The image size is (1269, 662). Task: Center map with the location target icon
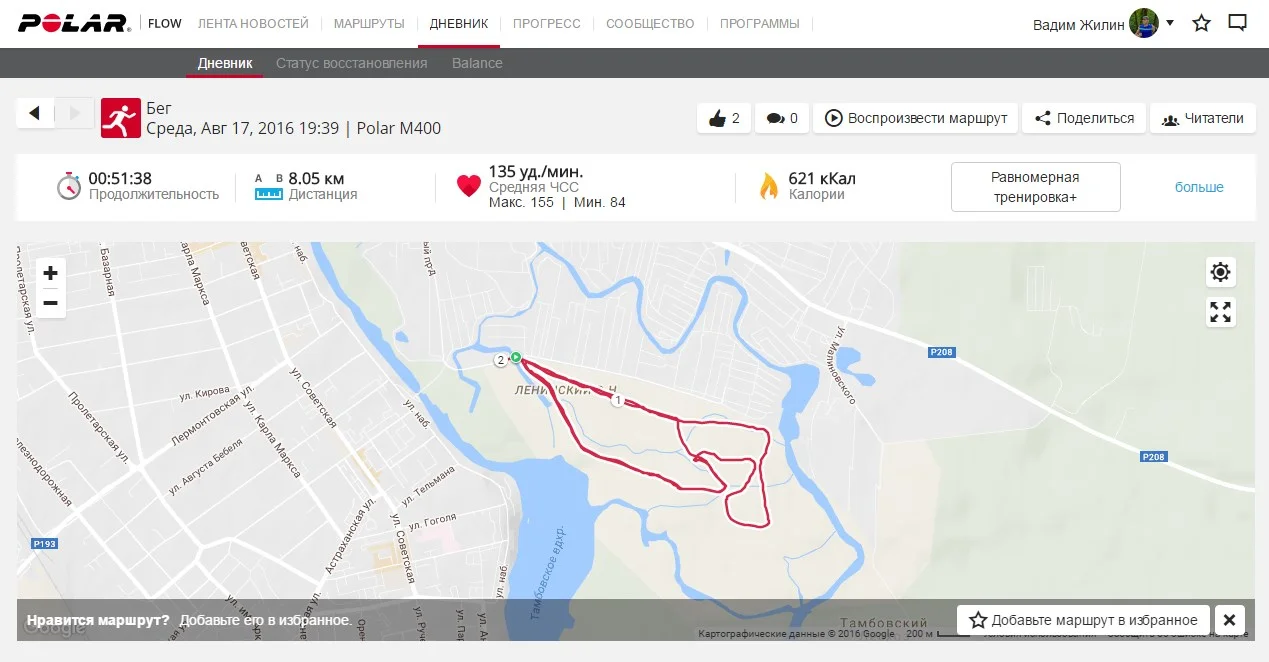point(1220,271)
